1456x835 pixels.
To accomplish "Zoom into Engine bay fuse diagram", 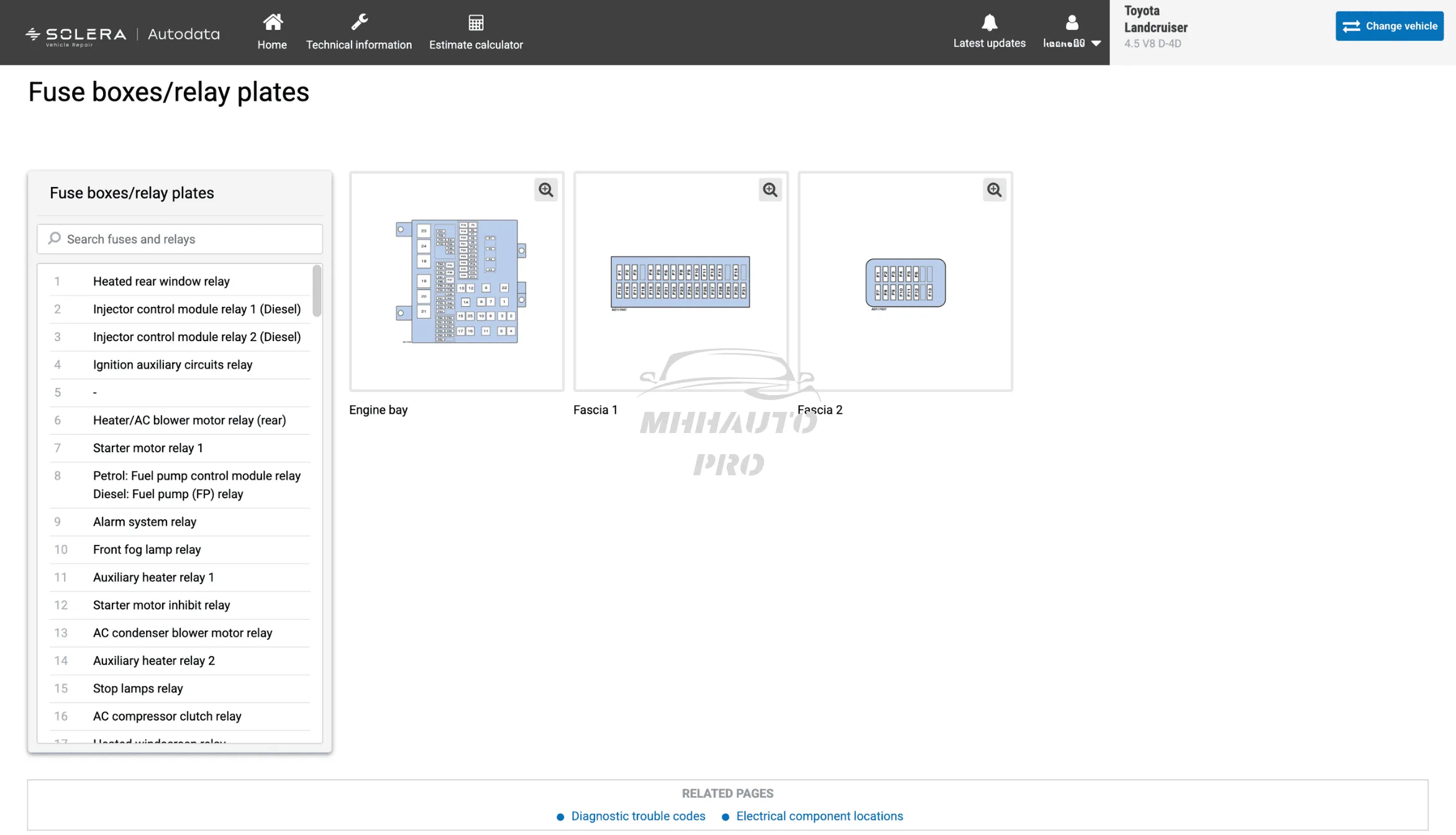I will 545,189.
